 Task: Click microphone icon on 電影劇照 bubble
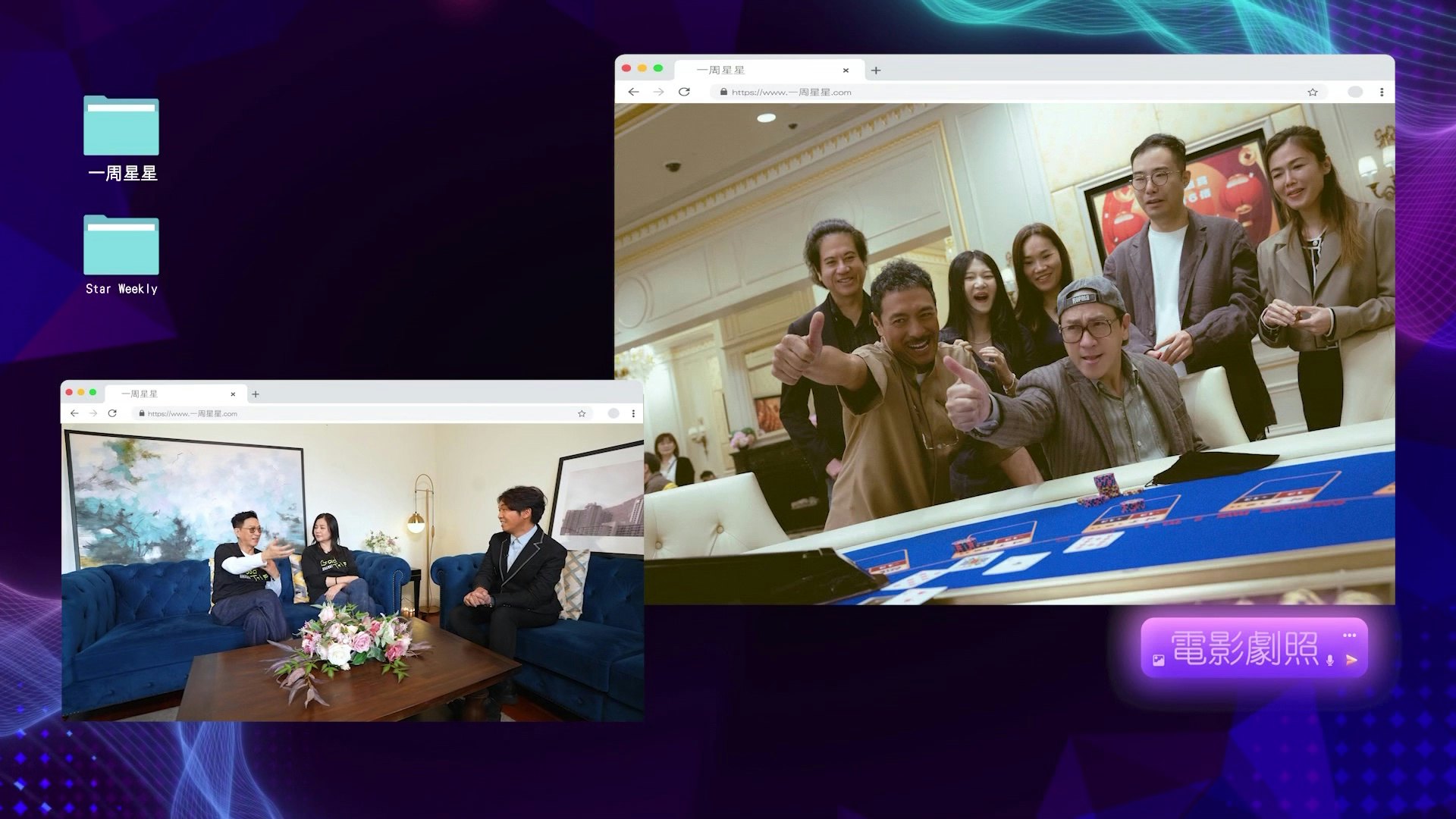click(1330, 661)
